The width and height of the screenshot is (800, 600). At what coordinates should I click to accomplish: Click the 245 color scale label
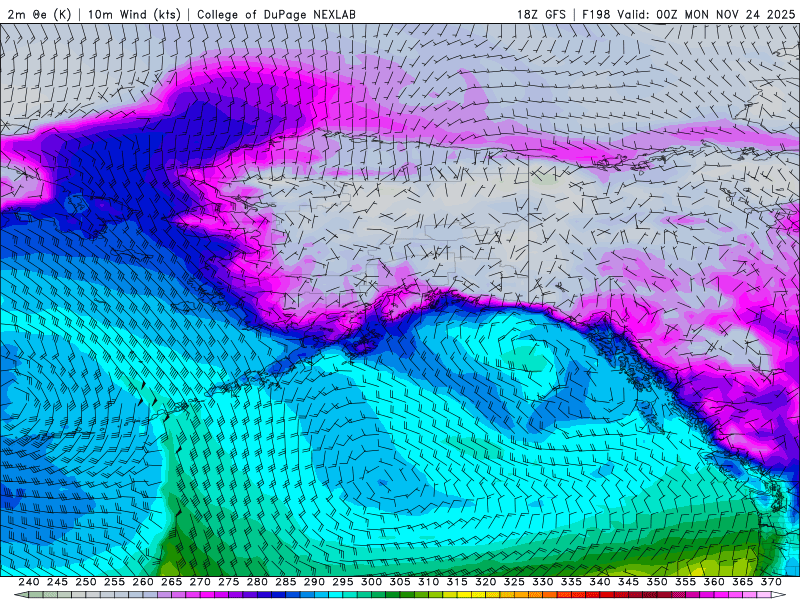57,582
